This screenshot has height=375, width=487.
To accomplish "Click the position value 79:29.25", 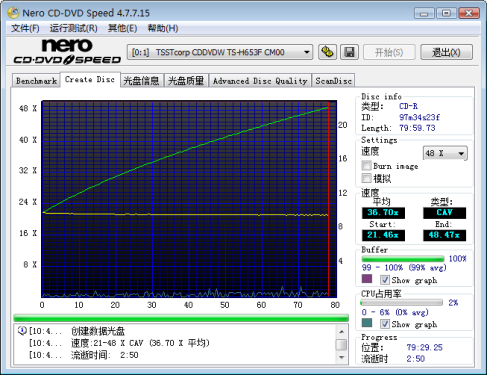I will click(424, 347).
